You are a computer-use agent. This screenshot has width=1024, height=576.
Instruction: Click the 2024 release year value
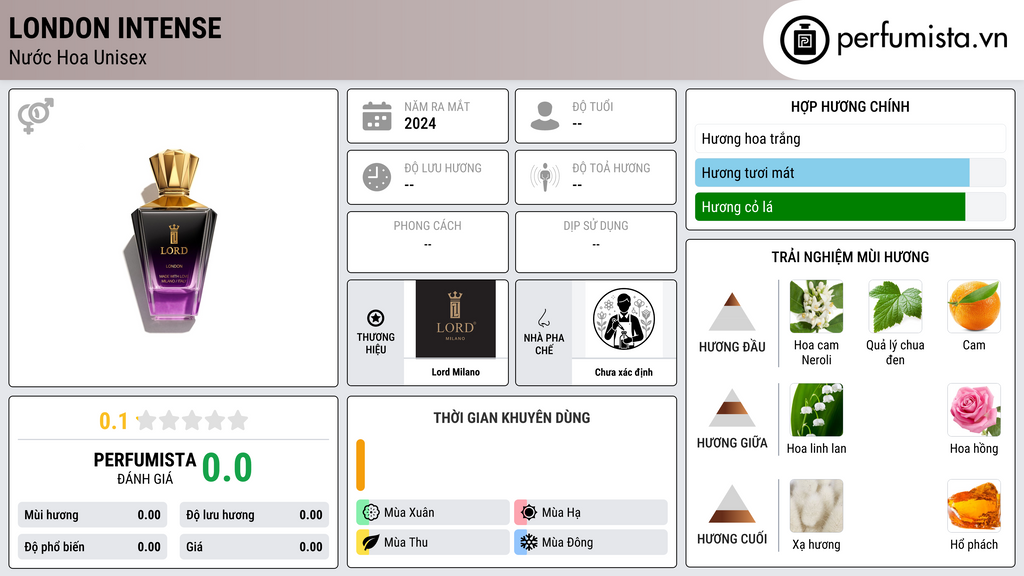pyautogui.click(x=420, y=123)
